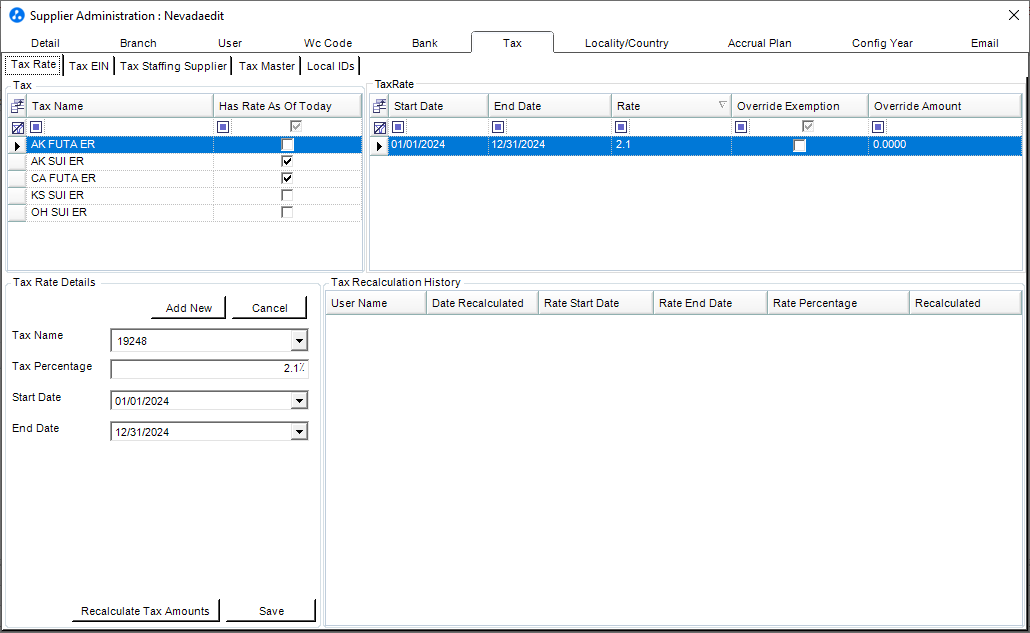Image resolution: width=1030 pixels, height=633 pixels.
Task: Toggle Has Rate checkbox for AK FUTA ER
Action: coord(287,144)
